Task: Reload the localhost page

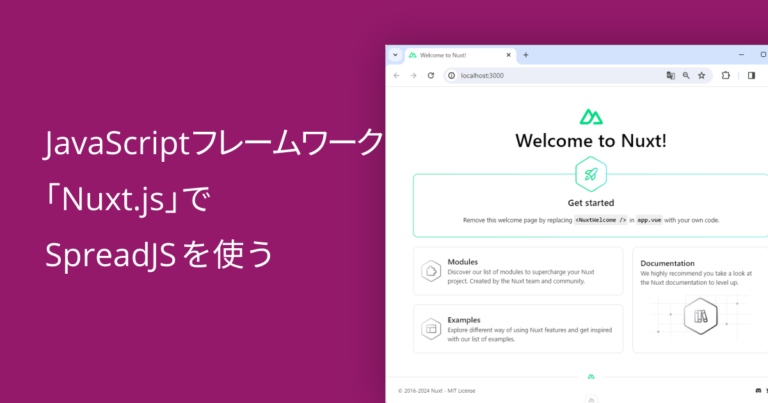Action: (x=431, y=75)
